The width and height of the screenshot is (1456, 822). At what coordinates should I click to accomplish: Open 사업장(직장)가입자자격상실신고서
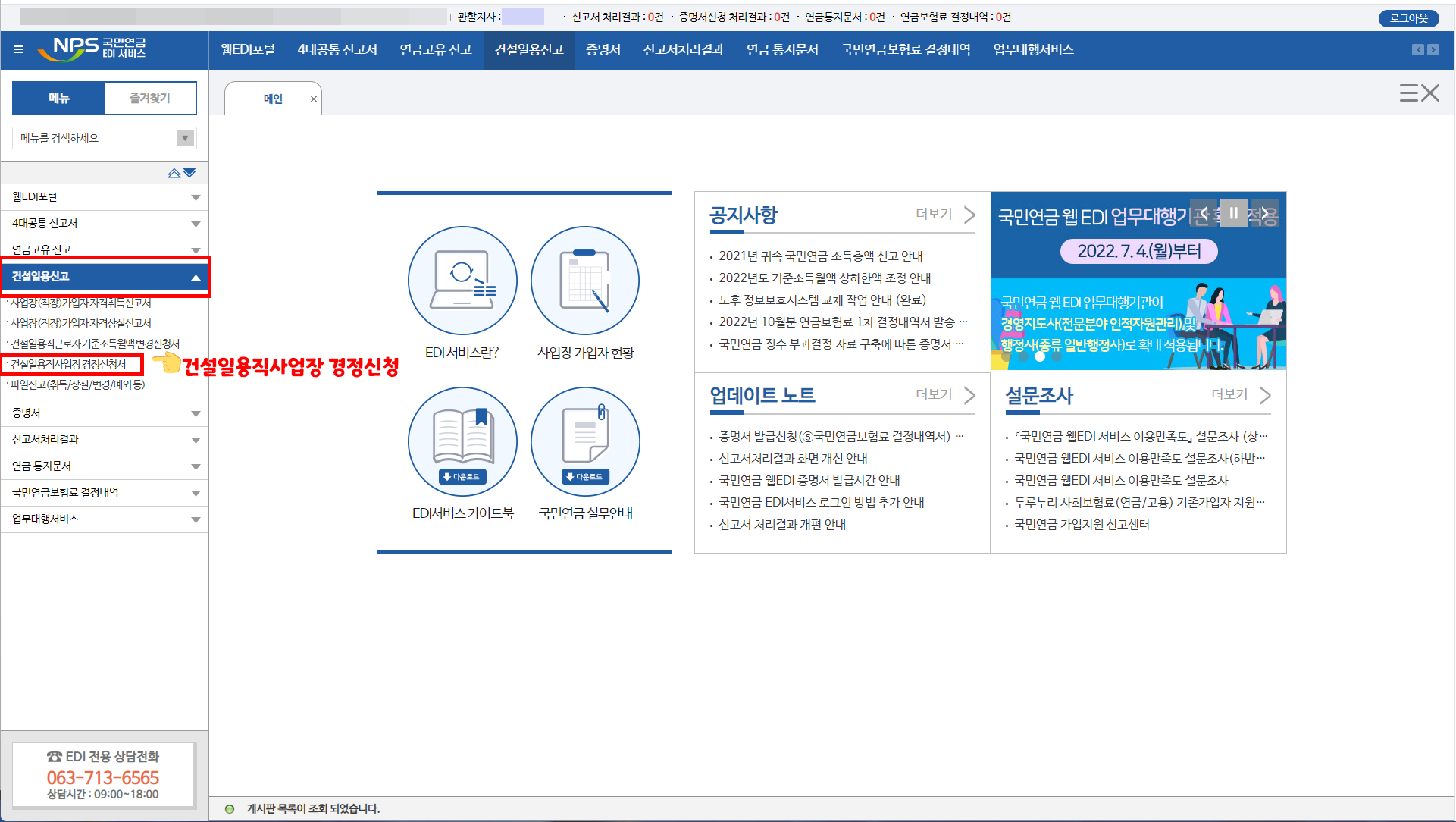pos(80,323)
